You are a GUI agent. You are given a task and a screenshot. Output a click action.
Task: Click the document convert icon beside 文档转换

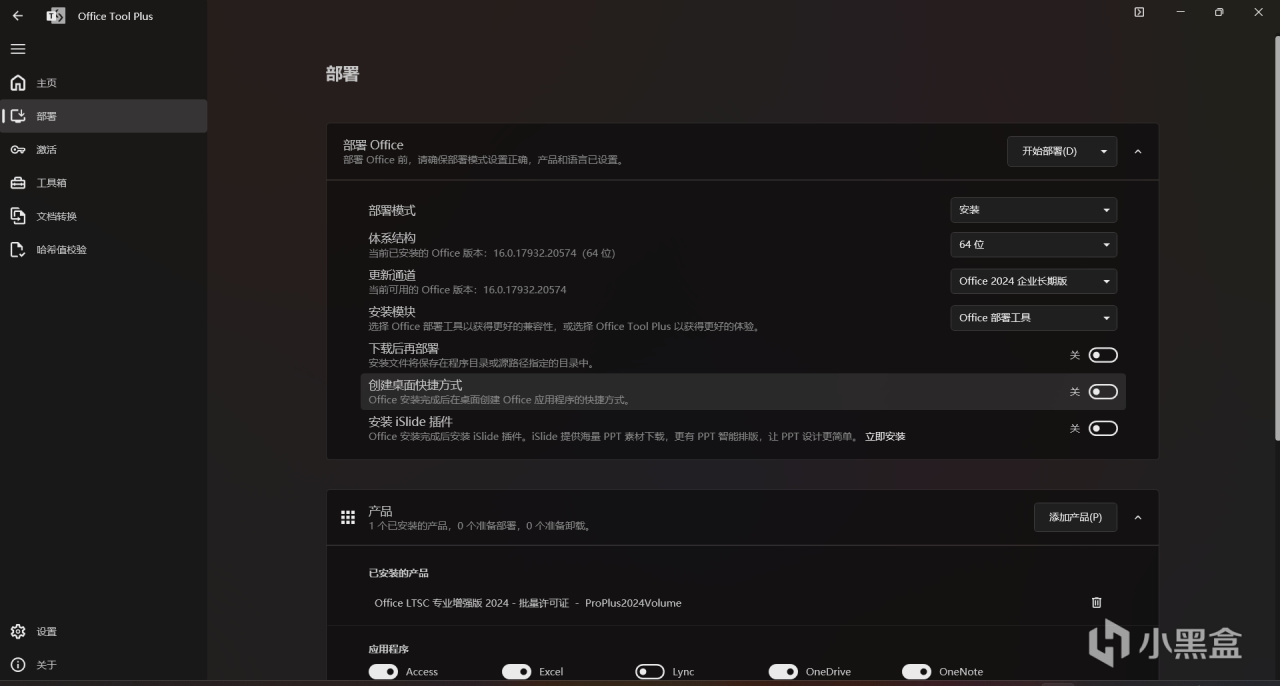18,216
